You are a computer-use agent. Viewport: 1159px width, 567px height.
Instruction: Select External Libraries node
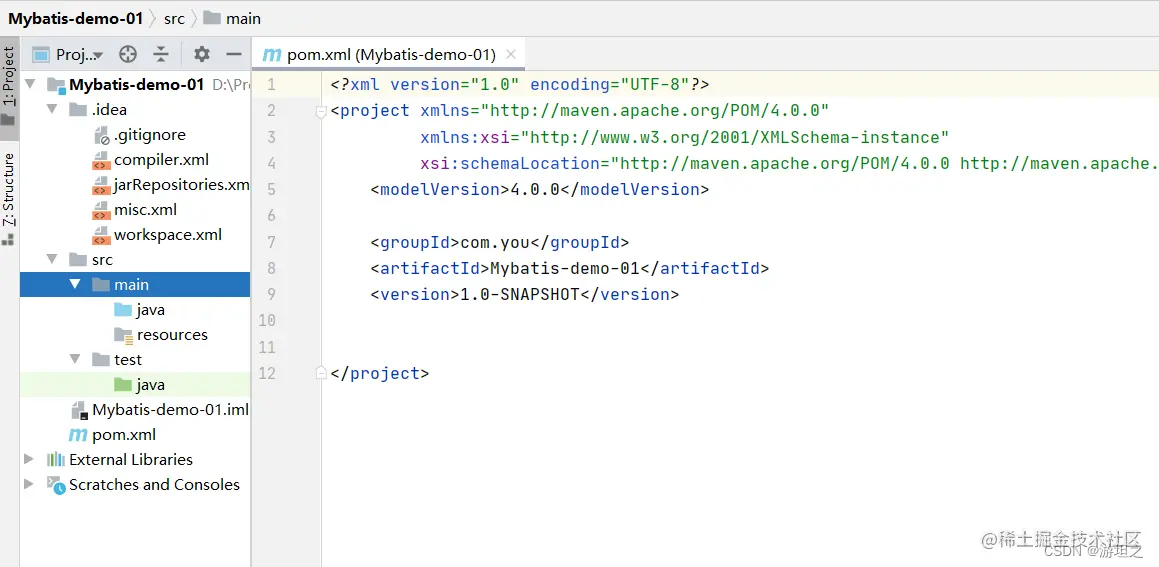pyautogui.click(x=136, y=459)
